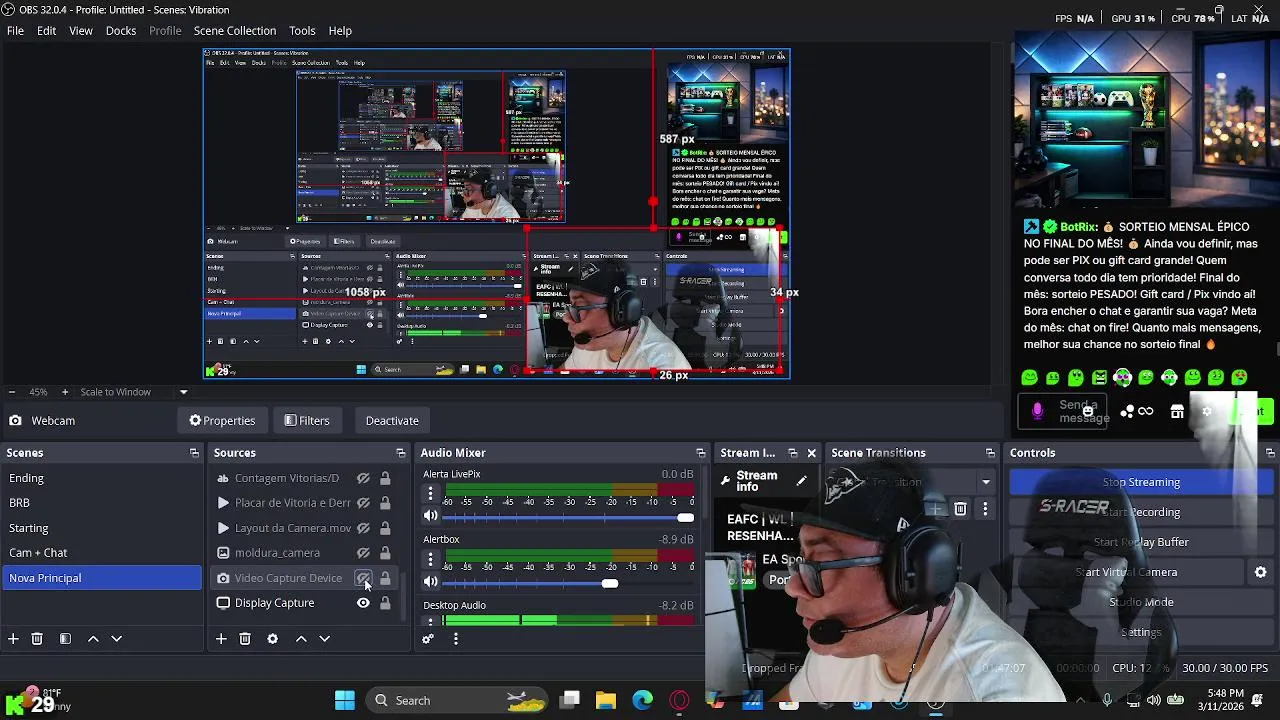The height and width of the screenshot is (720, 1280).
Task: Open the Docks menu
Action: 121,31
